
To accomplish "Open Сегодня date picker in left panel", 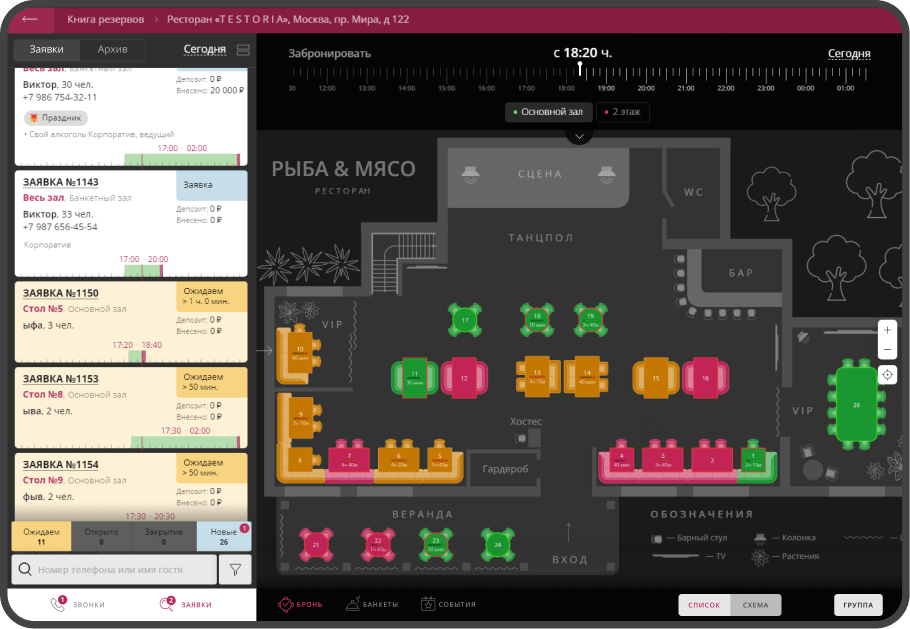I will click(x=204, y=49).
